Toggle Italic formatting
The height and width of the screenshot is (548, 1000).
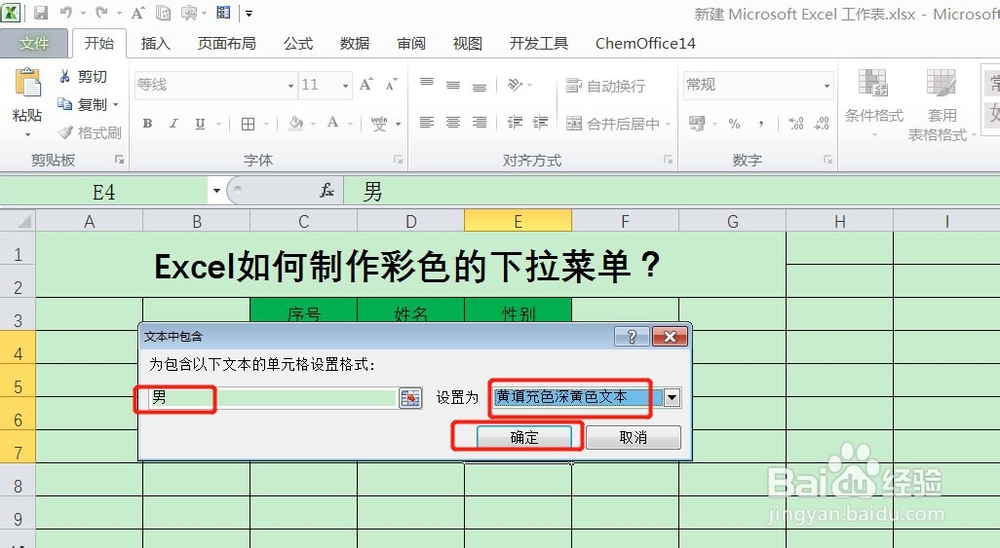(173, 123)
